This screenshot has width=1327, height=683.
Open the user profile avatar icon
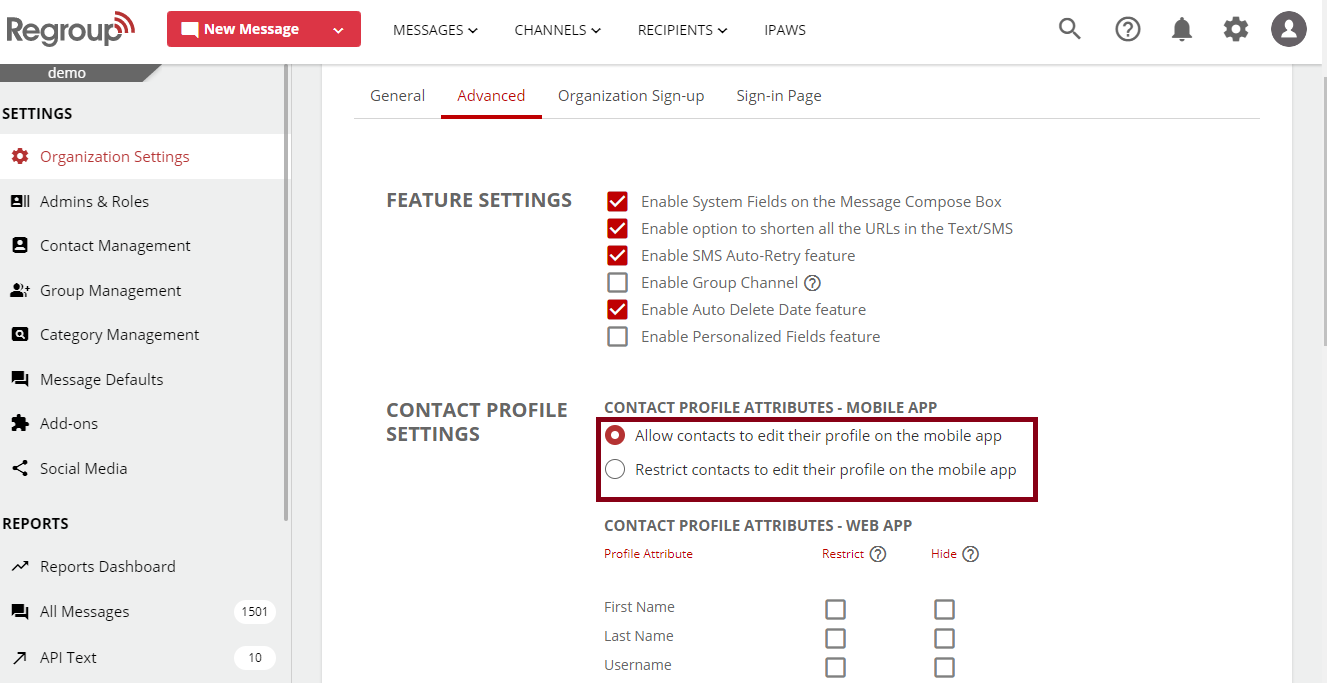pos(1289,29)
